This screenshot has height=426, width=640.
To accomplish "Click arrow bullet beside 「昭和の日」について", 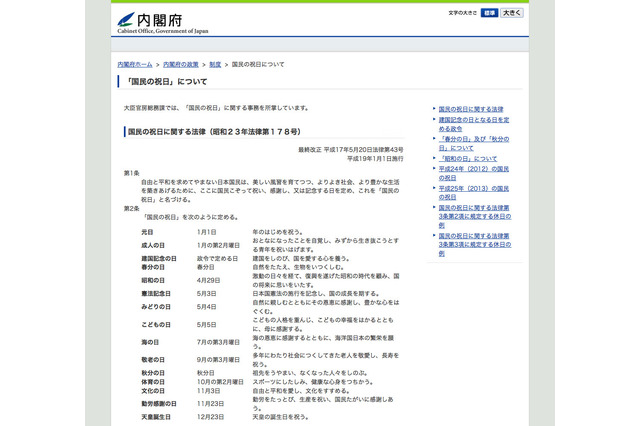I will click(x=433, y=159).
